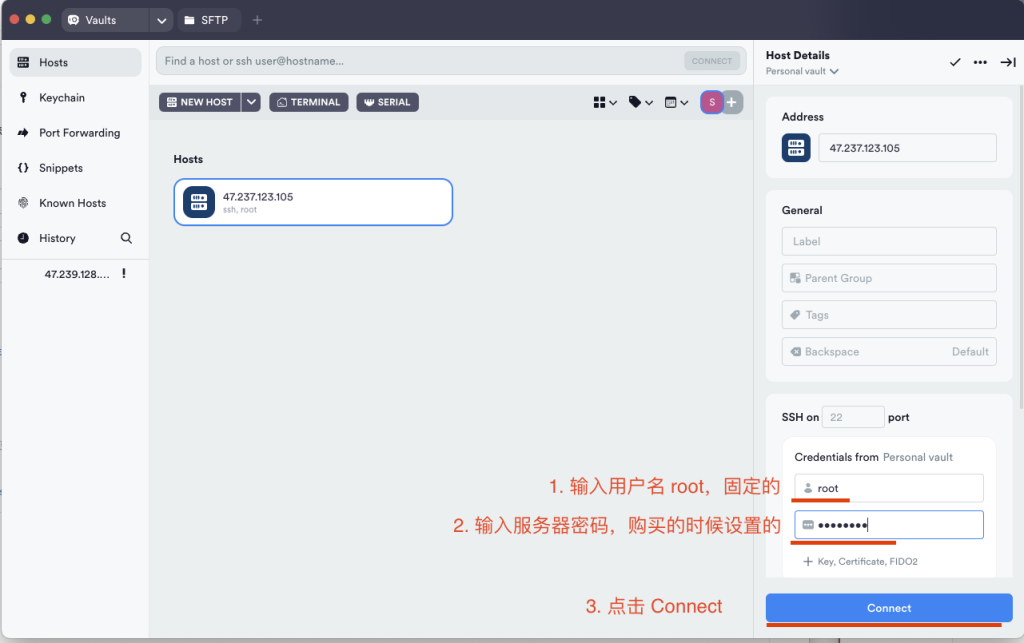Image resolution: width=1024 pixels, height=643 pixels.
Task: Click the CONNECT button in search bar
Action: coord(712,61)
